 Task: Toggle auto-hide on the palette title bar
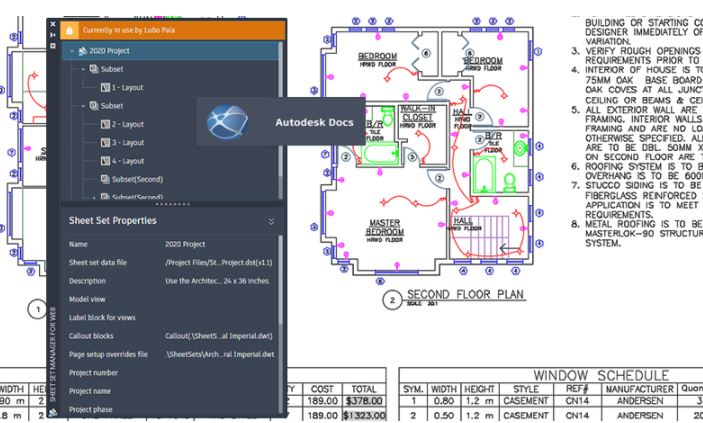tap(53, 35)
